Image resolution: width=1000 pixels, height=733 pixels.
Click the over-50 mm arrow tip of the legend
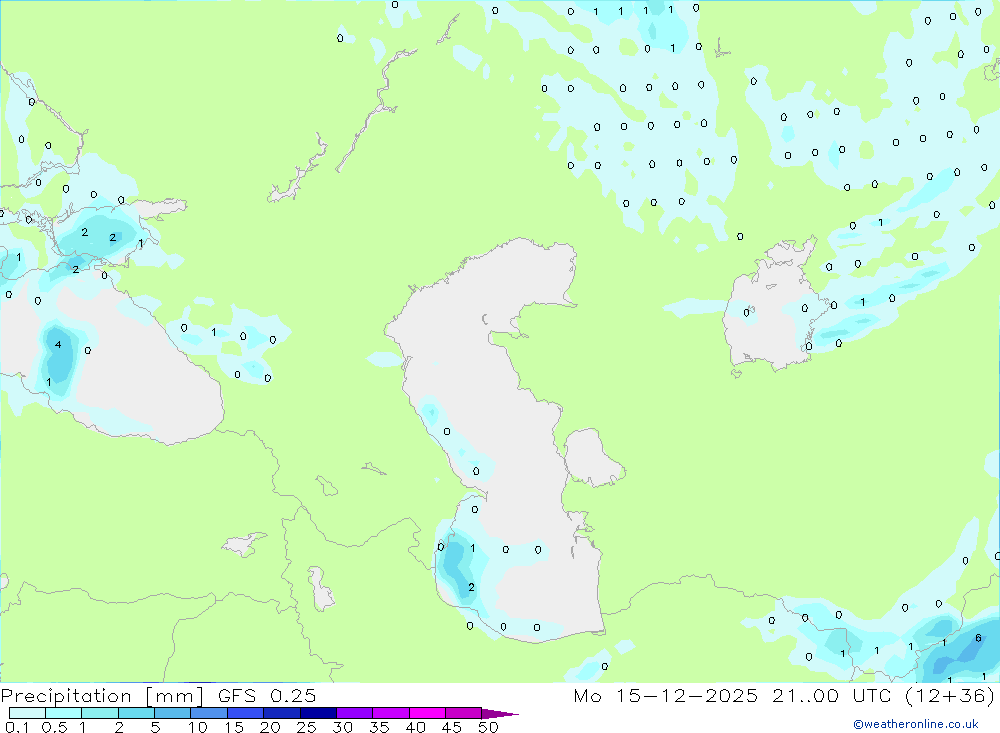pos(500,714)
